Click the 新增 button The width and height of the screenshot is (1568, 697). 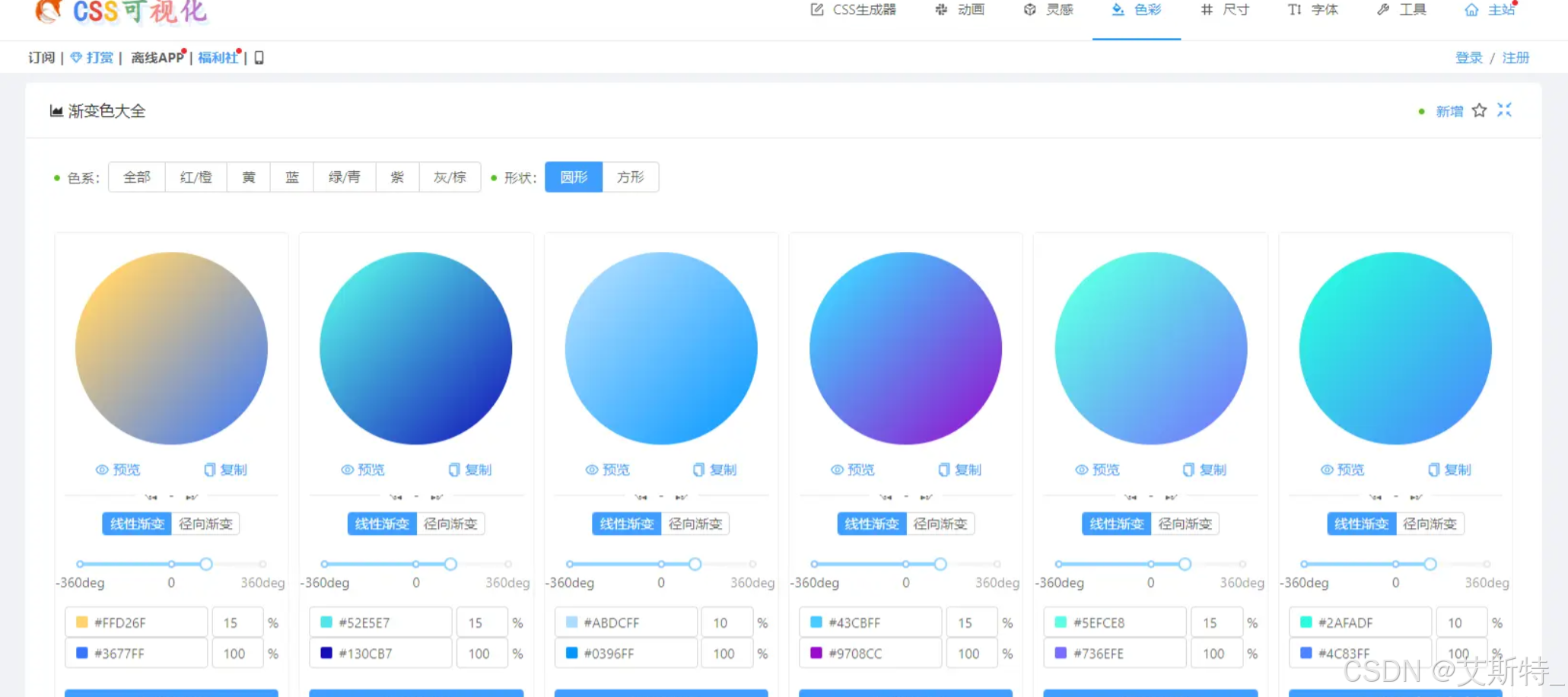pyautogui.click(x=1449, y=111)
